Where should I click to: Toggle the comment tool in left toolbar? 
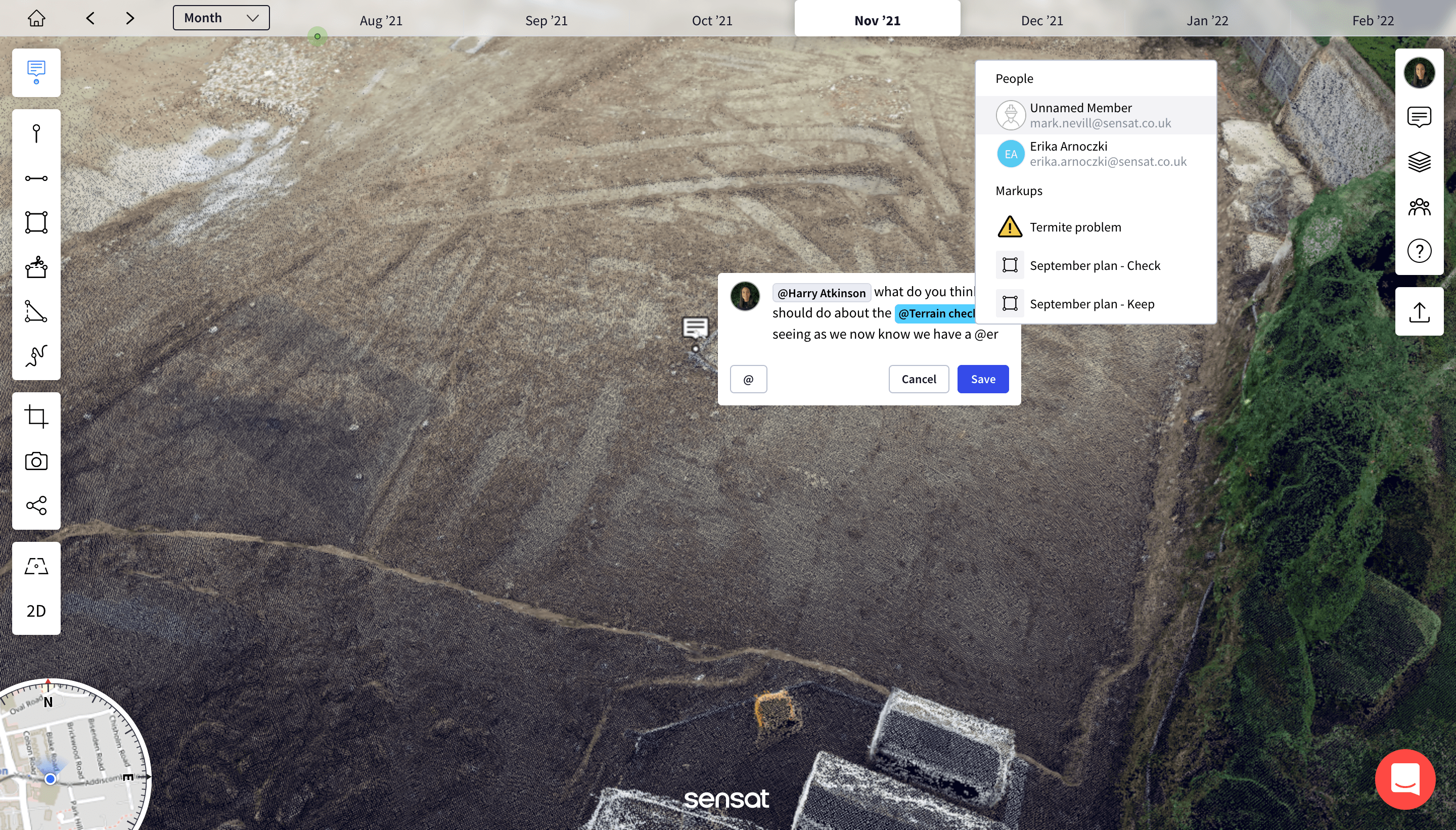coord(36,72)
